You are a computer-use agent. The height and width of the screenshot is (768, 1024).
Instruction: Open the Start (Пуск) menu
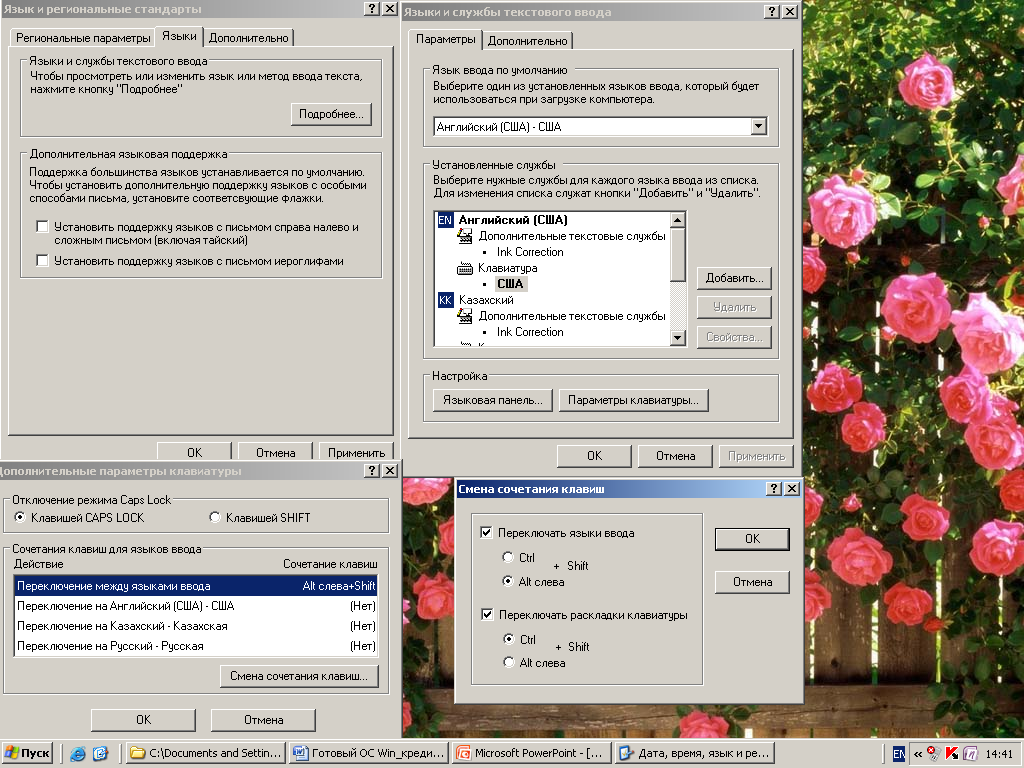point(27,753)
